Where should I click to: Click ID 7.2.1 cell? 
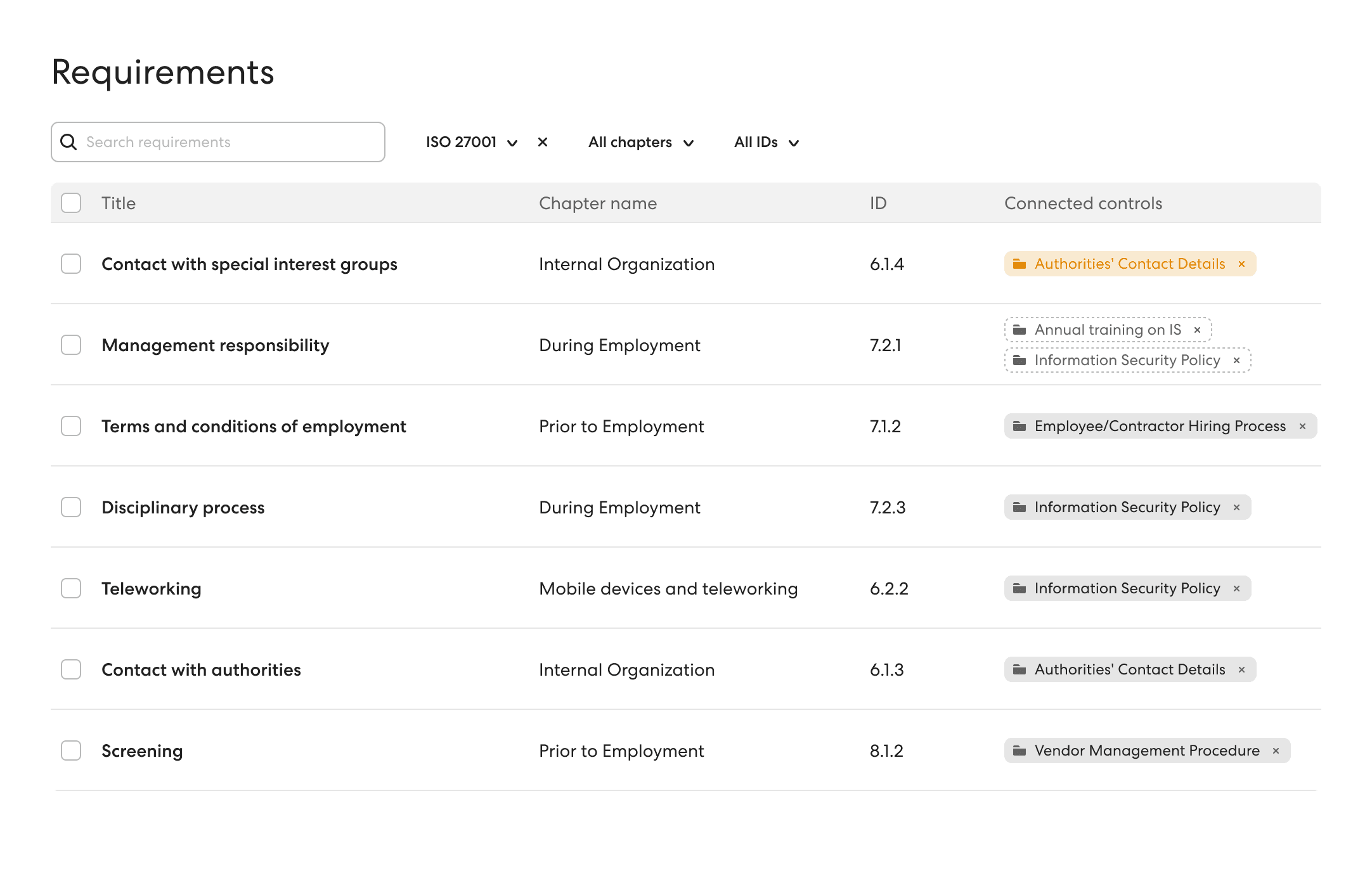coord(885,345)
